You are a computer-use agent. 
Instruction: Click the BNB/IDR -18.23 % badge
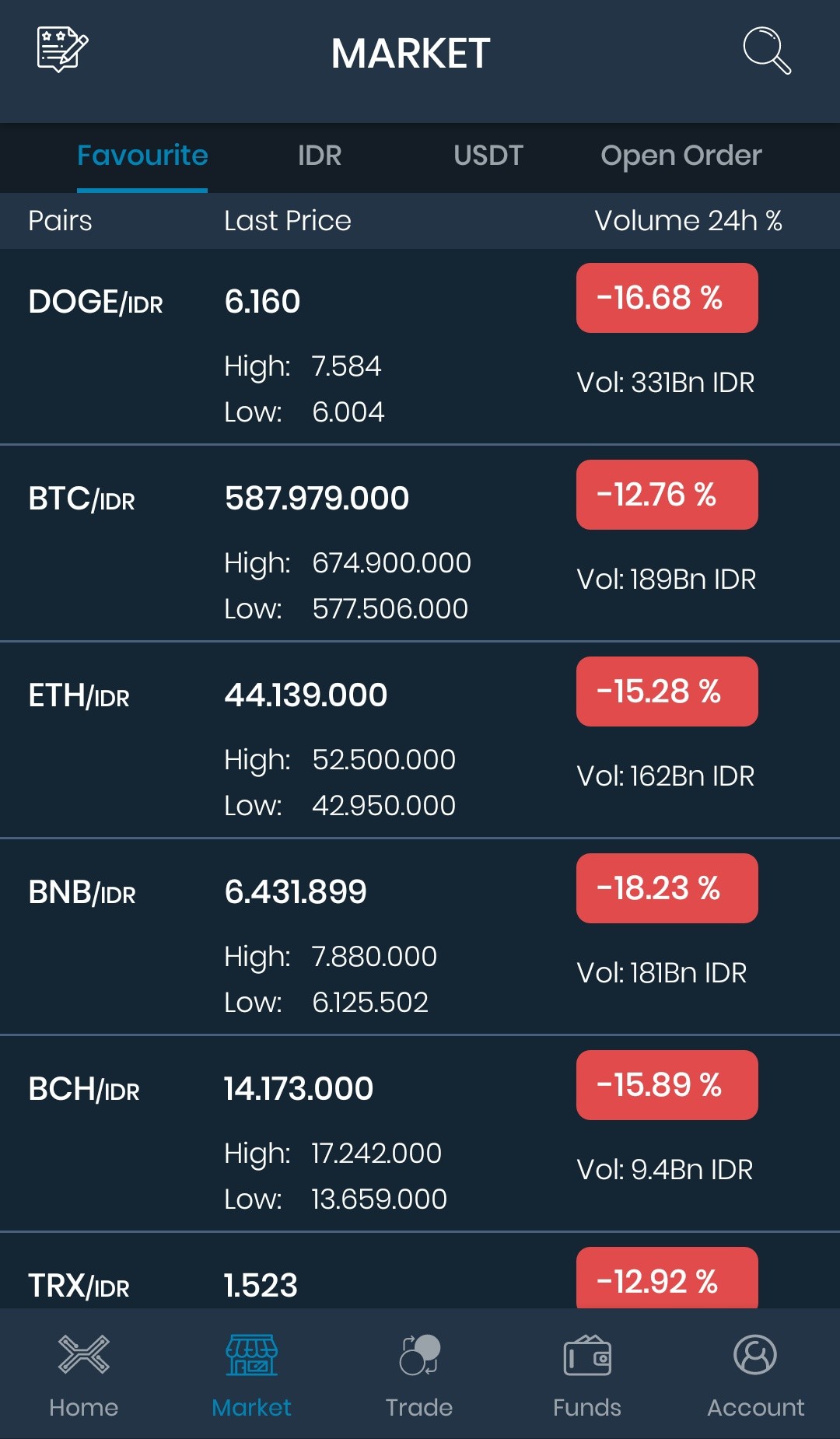pos(667,888)
